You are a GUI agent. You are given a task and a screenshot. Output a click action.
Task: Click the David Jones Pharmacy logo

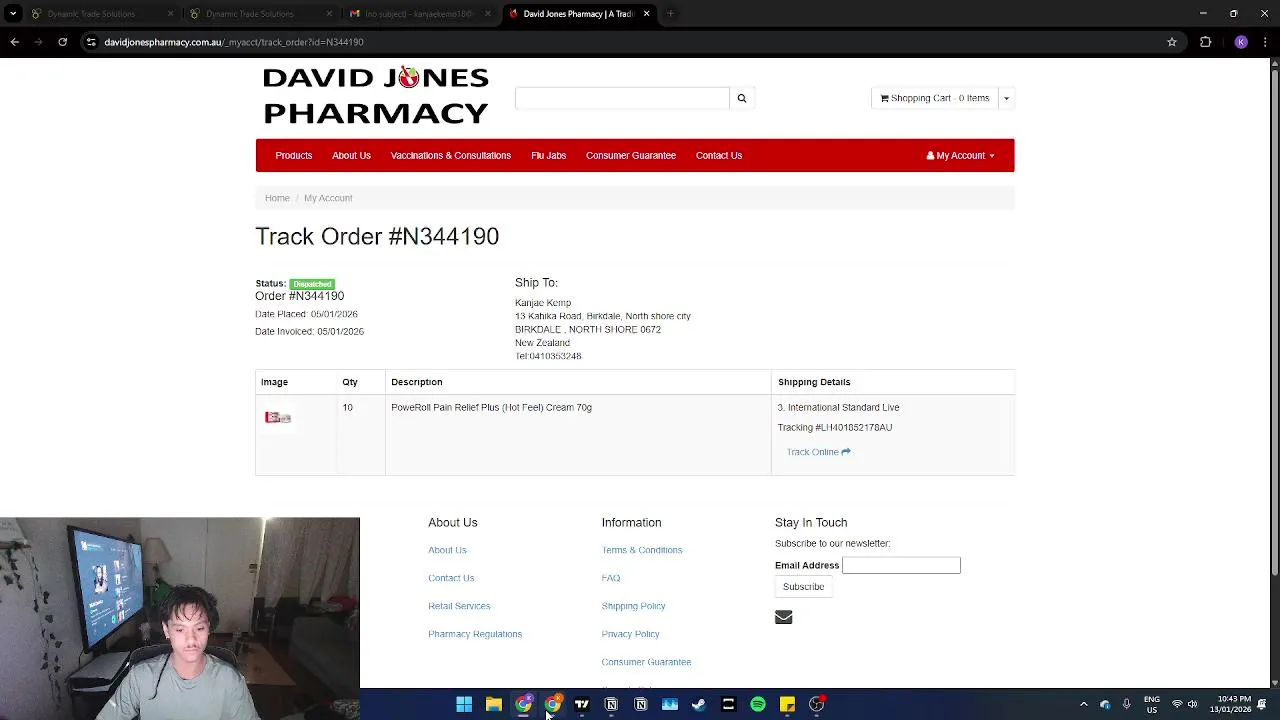pyautogui.click(x=376, y=96)
